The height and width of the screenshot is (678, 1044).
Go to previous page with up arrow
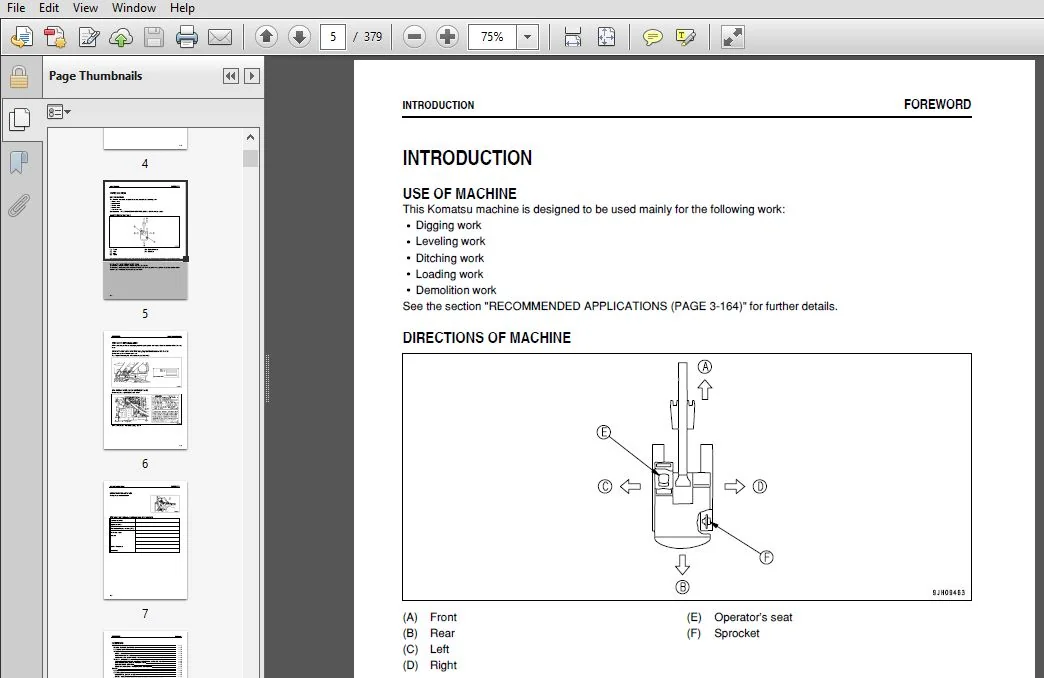(x=266, y=37)
